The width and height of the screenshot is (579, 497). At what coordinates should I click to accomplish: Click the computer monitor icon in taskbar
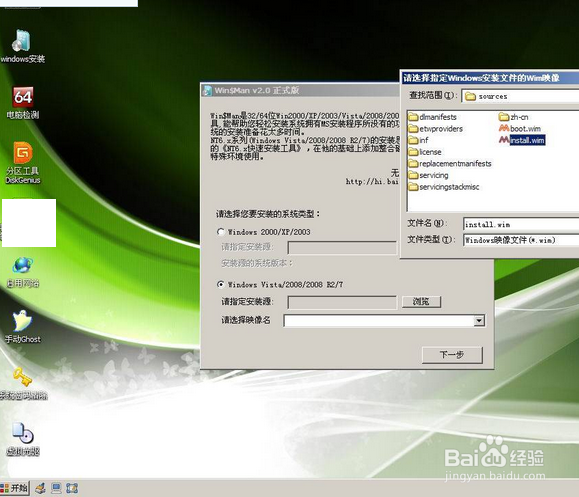pyautogui.click(x=56, y=489)
